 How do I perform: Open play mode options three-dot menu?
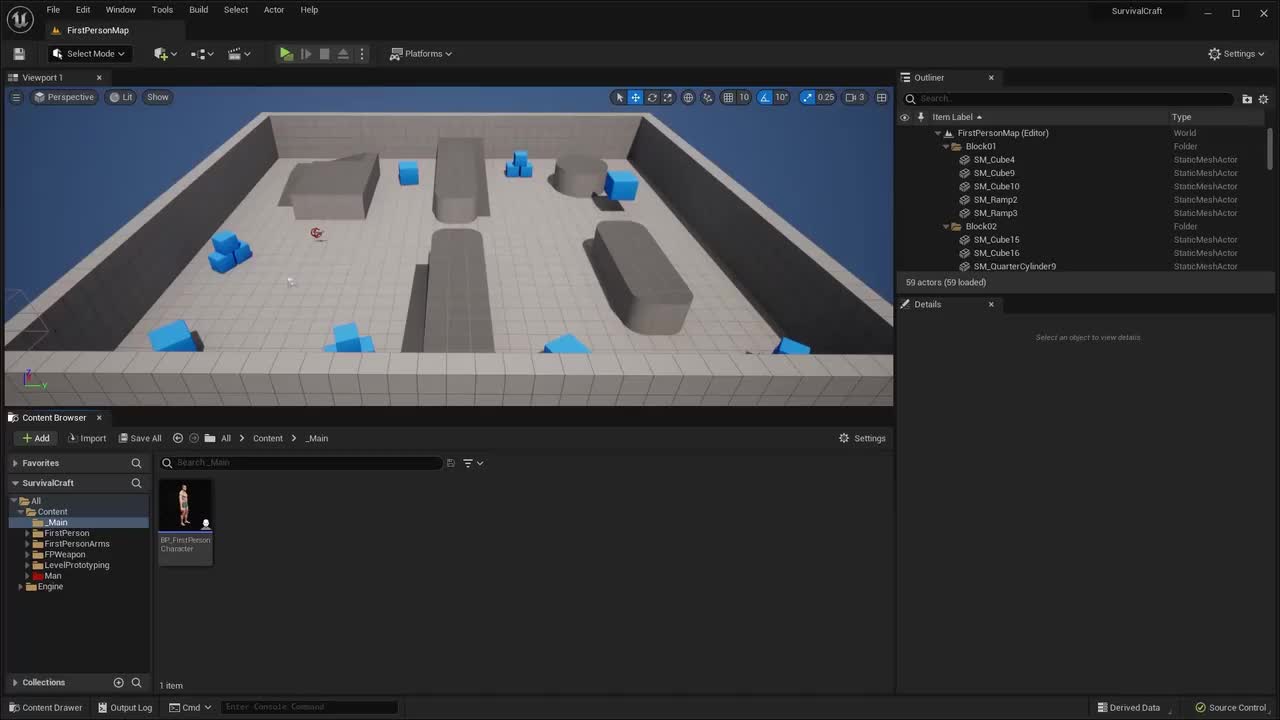[x=362, y=54]
